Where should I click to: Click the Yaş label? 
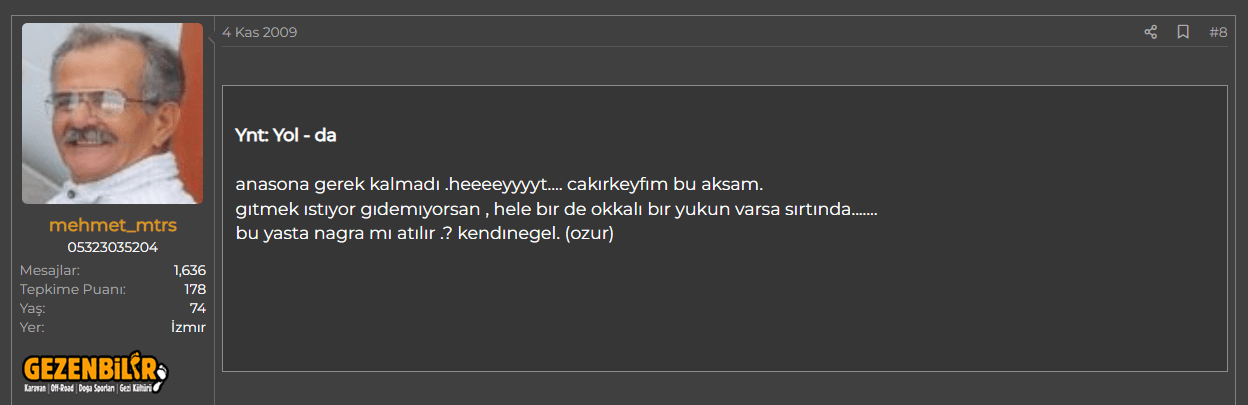[x=33, y=308]
